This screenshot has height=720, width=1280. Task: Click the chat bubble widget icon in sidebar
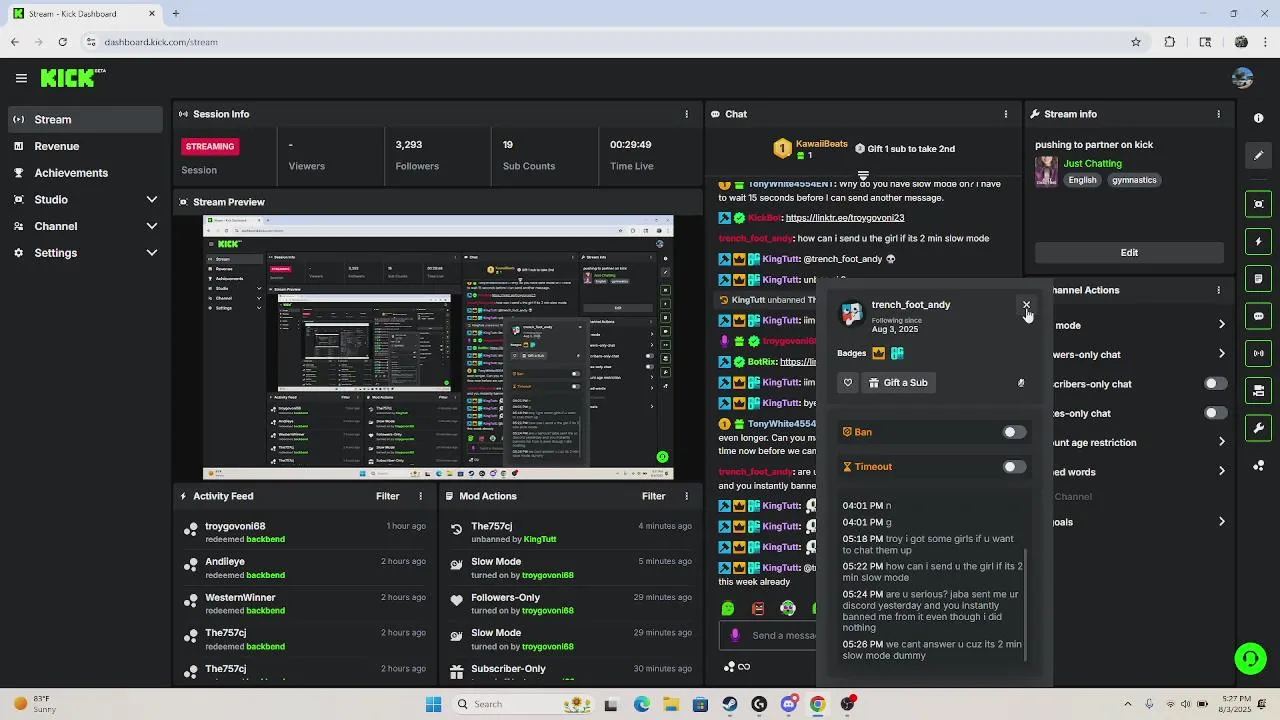[1258, 316]
